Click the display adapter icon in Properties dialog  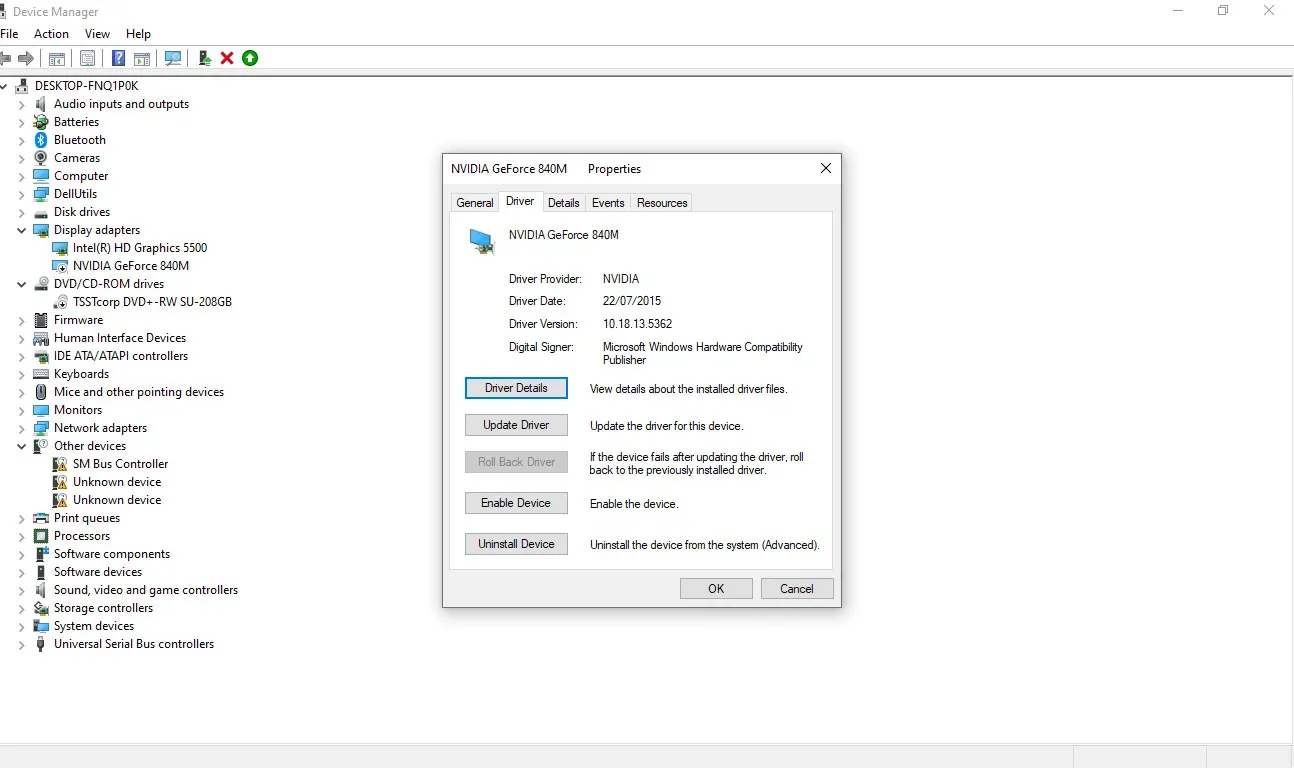(x=482, y=241)
